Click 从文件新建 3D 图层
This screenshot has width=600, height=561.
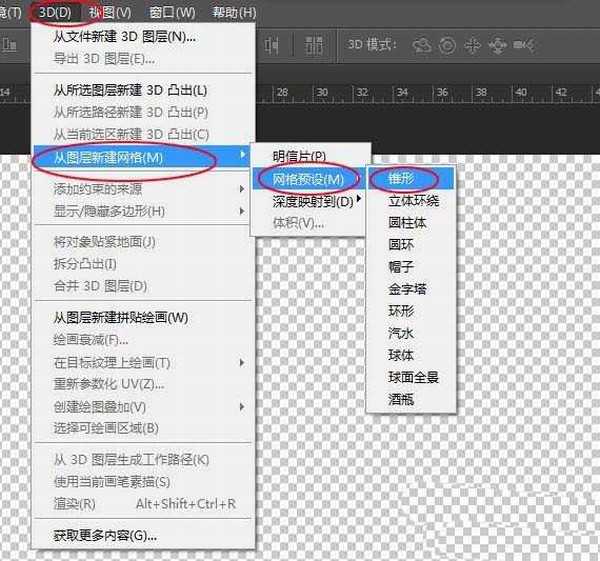point(124,37)
